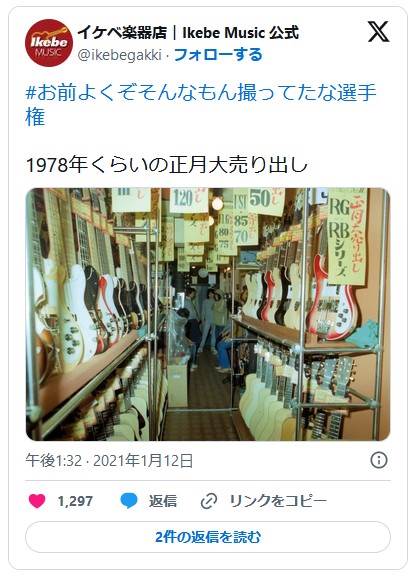Click the Ikebe Music profile avatar
The image size is (413, 579).
pos(49,43)
